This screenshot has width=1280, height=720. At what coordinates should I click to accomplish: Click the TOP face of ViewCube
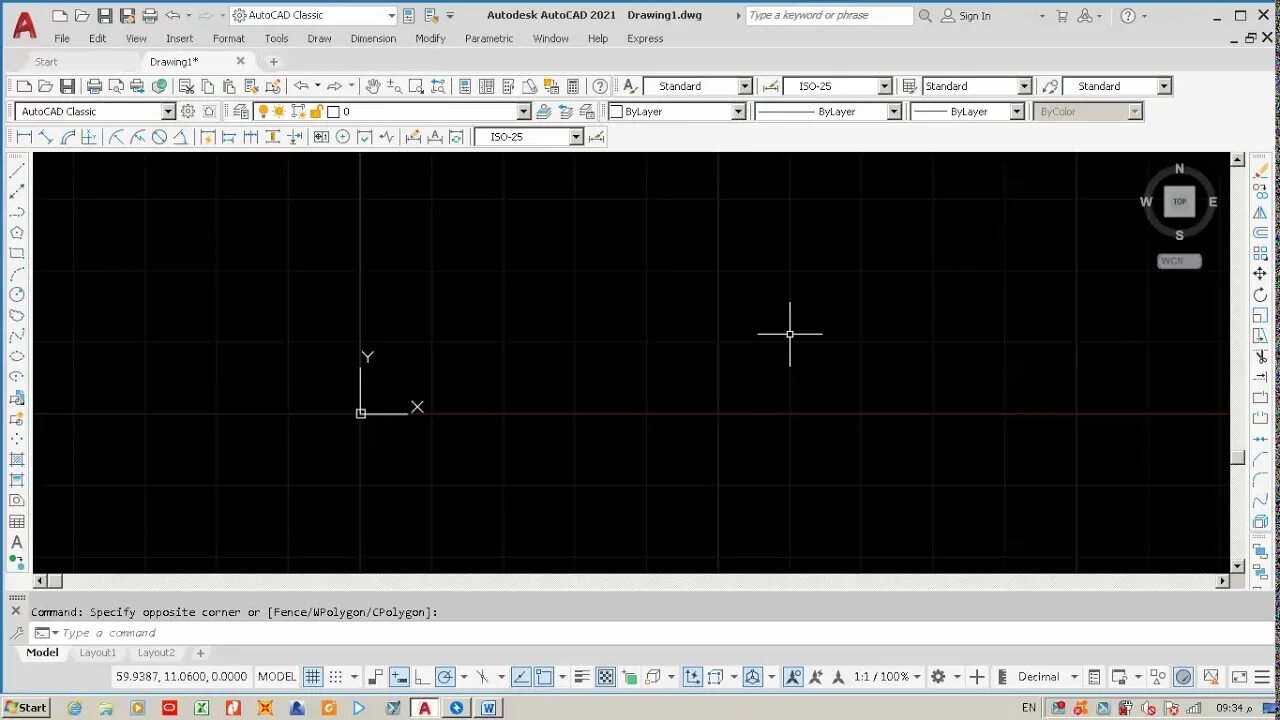pos(1179,201)
